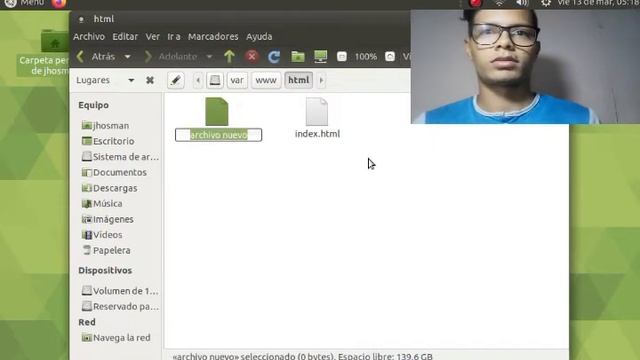The height and width of the screenshot is (360, 640).
Task: Open the Ver menu
Action: 153,37
